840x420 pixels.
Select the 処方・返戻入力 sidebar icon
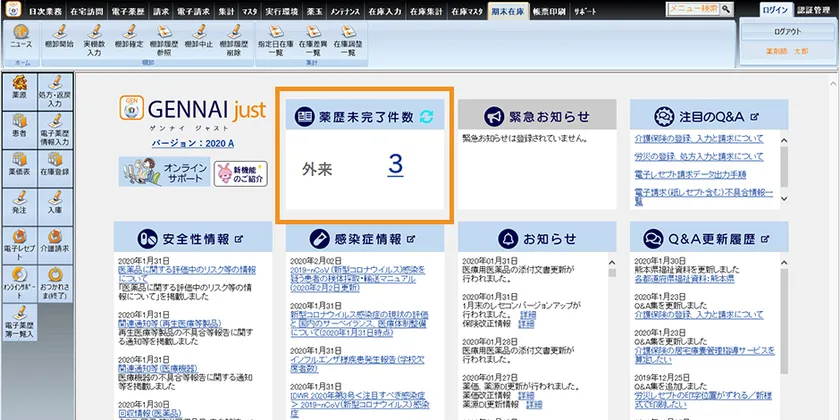pos(56,90)
